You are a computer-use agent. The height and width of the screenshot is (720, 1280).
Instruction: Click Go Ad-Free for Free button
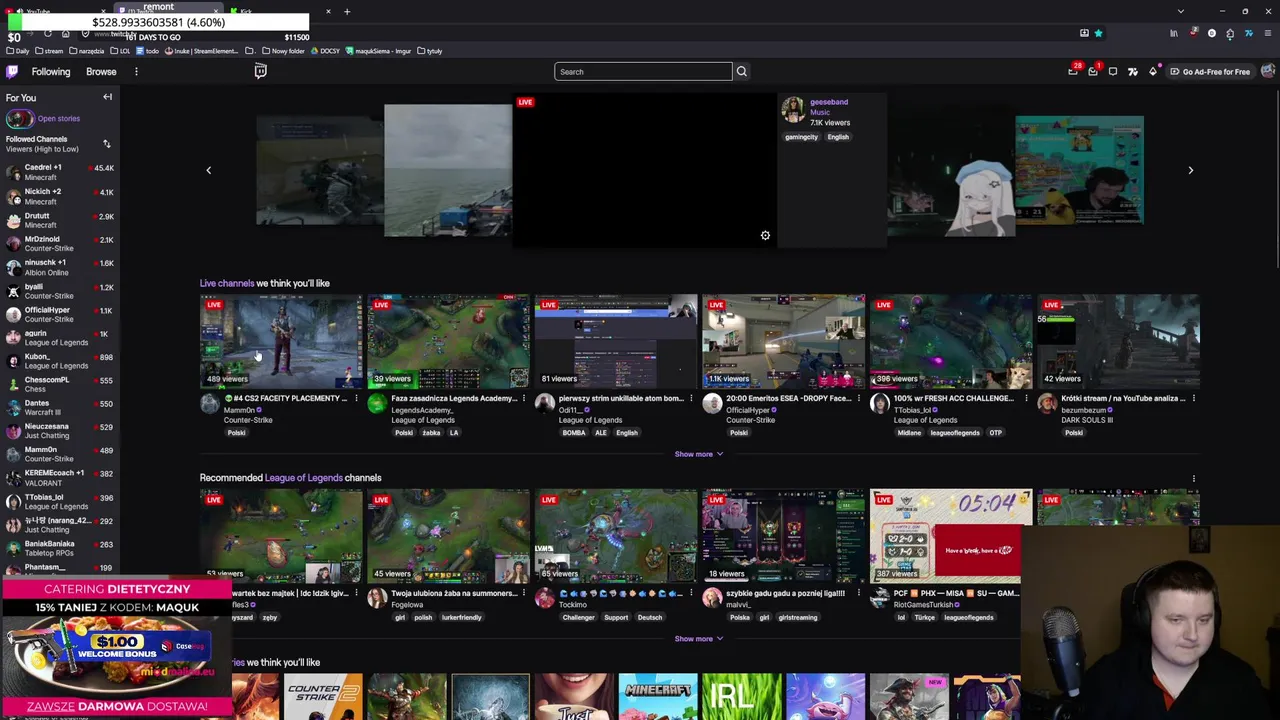pos(1209,72)
